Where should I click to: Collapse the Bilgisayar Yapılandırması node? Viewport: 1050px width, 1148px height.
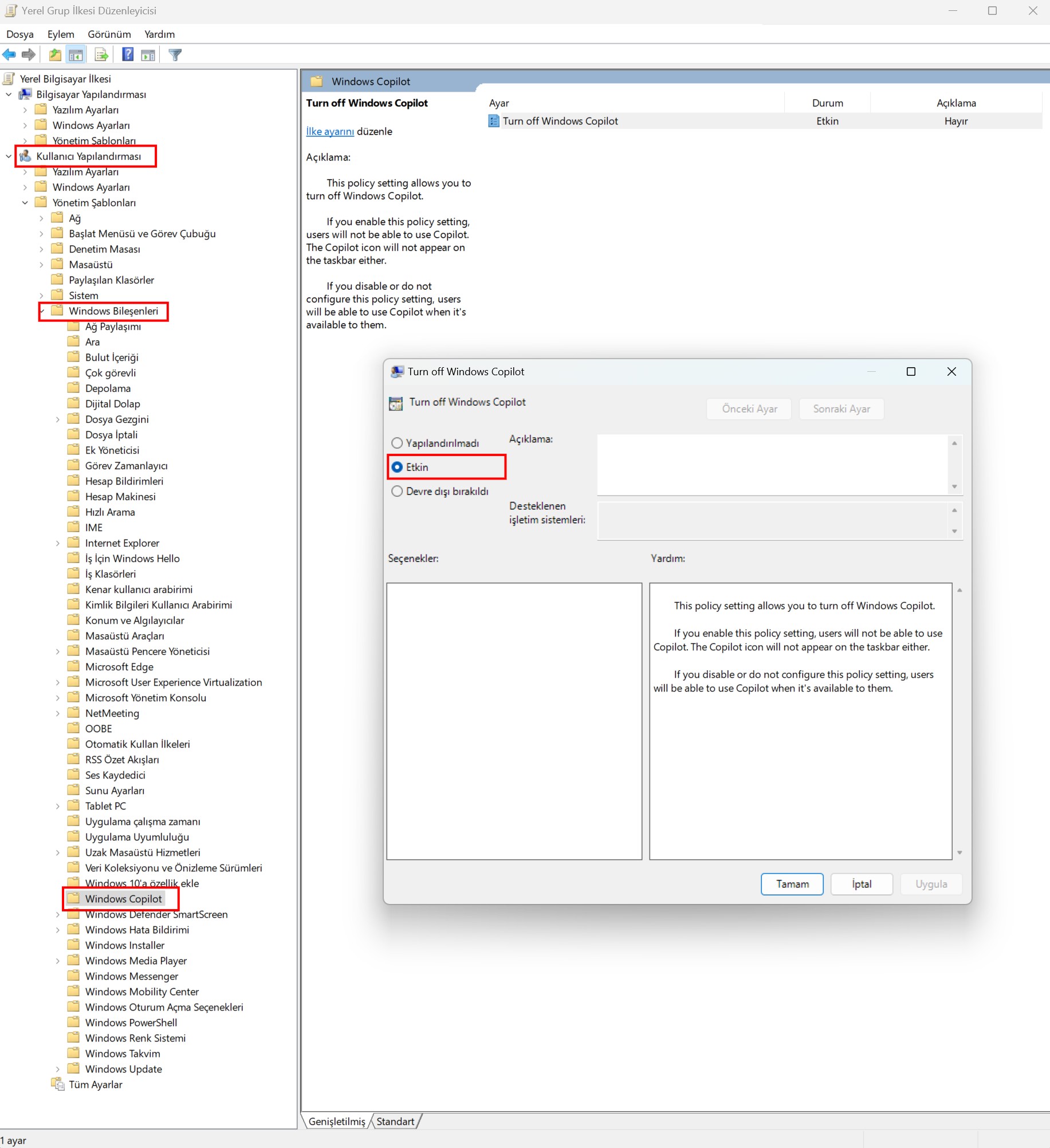coord(9,94)
